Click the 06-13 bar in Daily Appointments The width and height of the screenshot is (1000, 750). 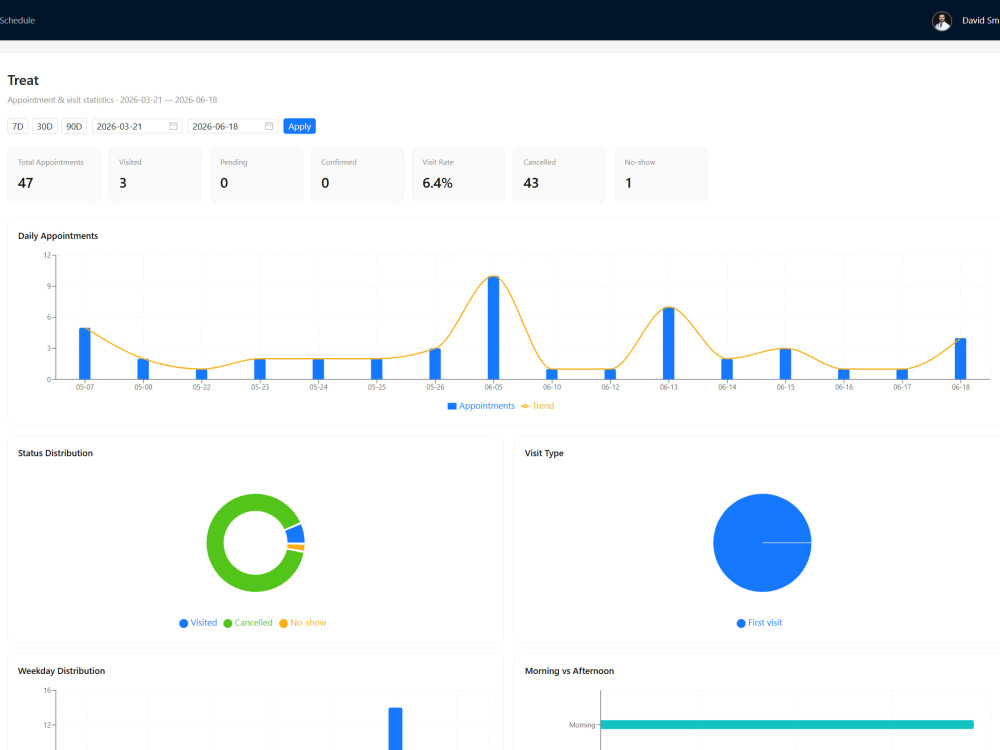(x=668, y=343)
